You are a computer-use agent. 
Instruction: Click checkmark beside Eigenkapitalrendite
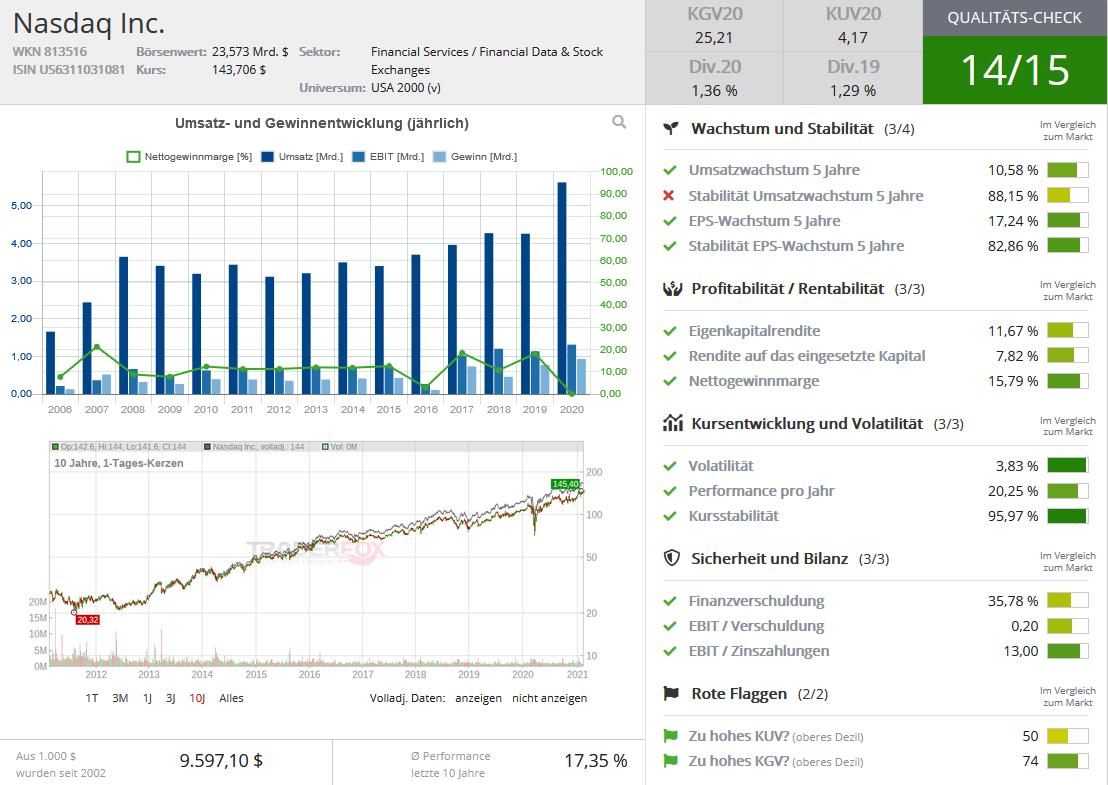click(670, 331)
